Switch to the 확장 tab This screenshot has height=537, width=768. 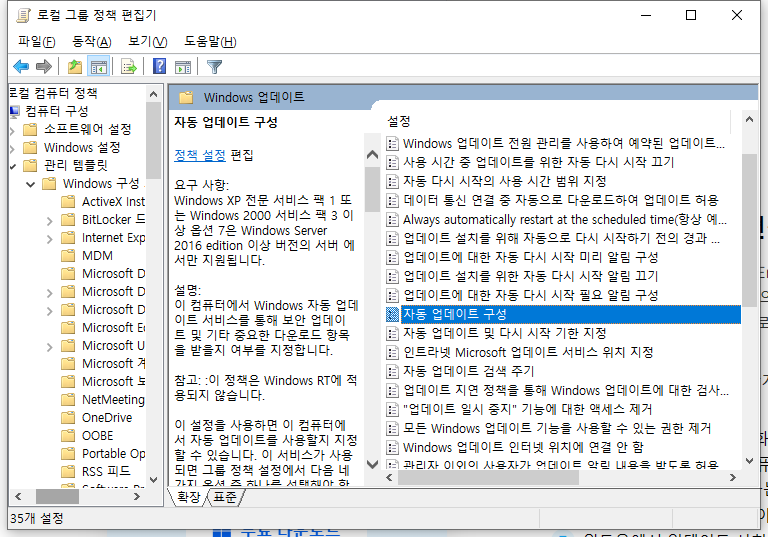tap(188, 497)
